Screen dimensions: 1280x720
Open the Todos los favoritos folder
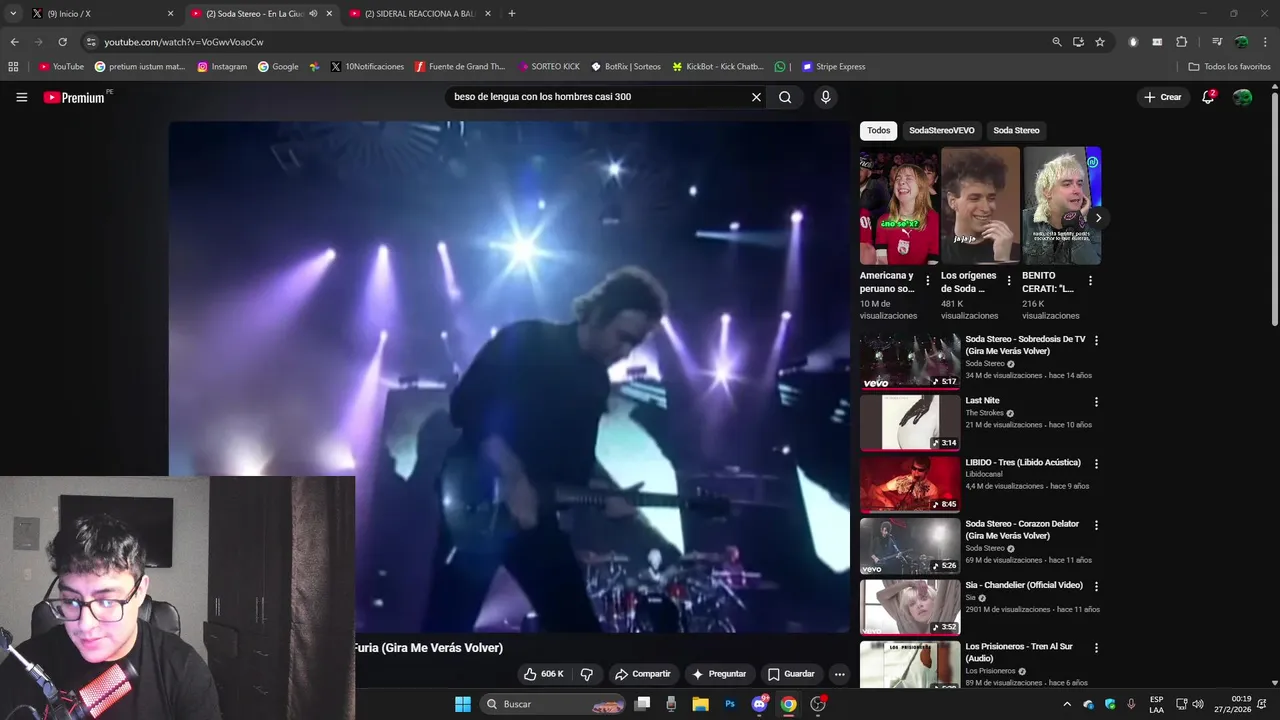click(x=1229, y=67)
